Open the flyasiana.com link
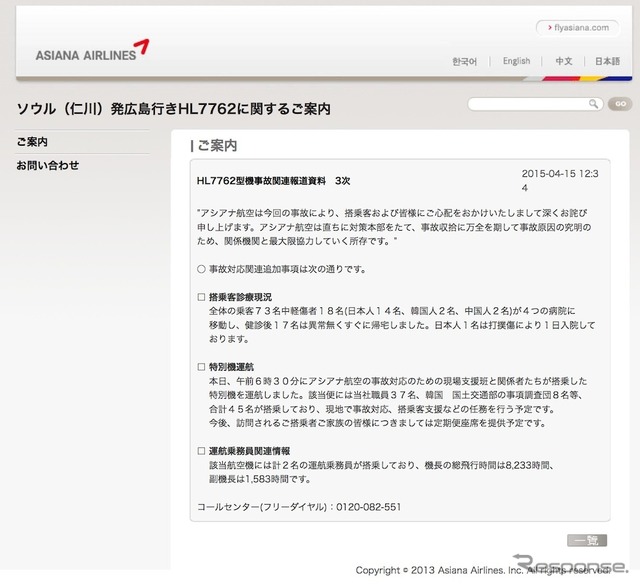Image resolution: width=640 pixels, height=586 pixels. 578,28
